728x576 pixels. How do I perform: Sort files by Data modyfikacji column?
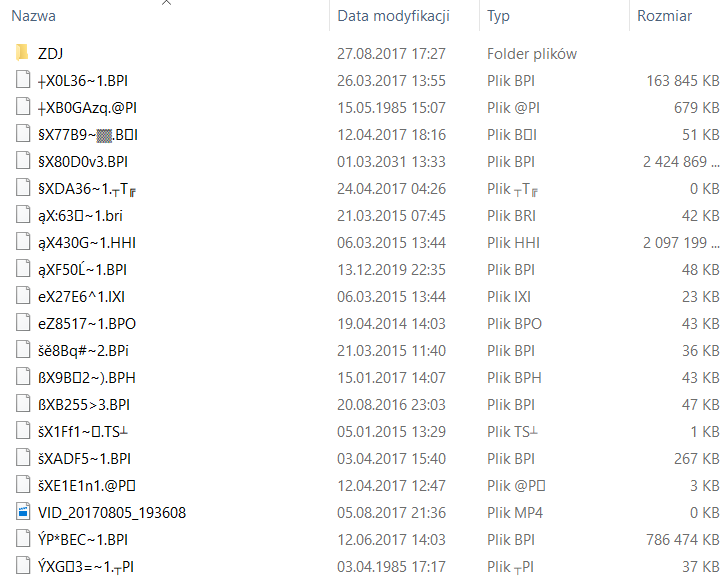(x=393, y=16)
